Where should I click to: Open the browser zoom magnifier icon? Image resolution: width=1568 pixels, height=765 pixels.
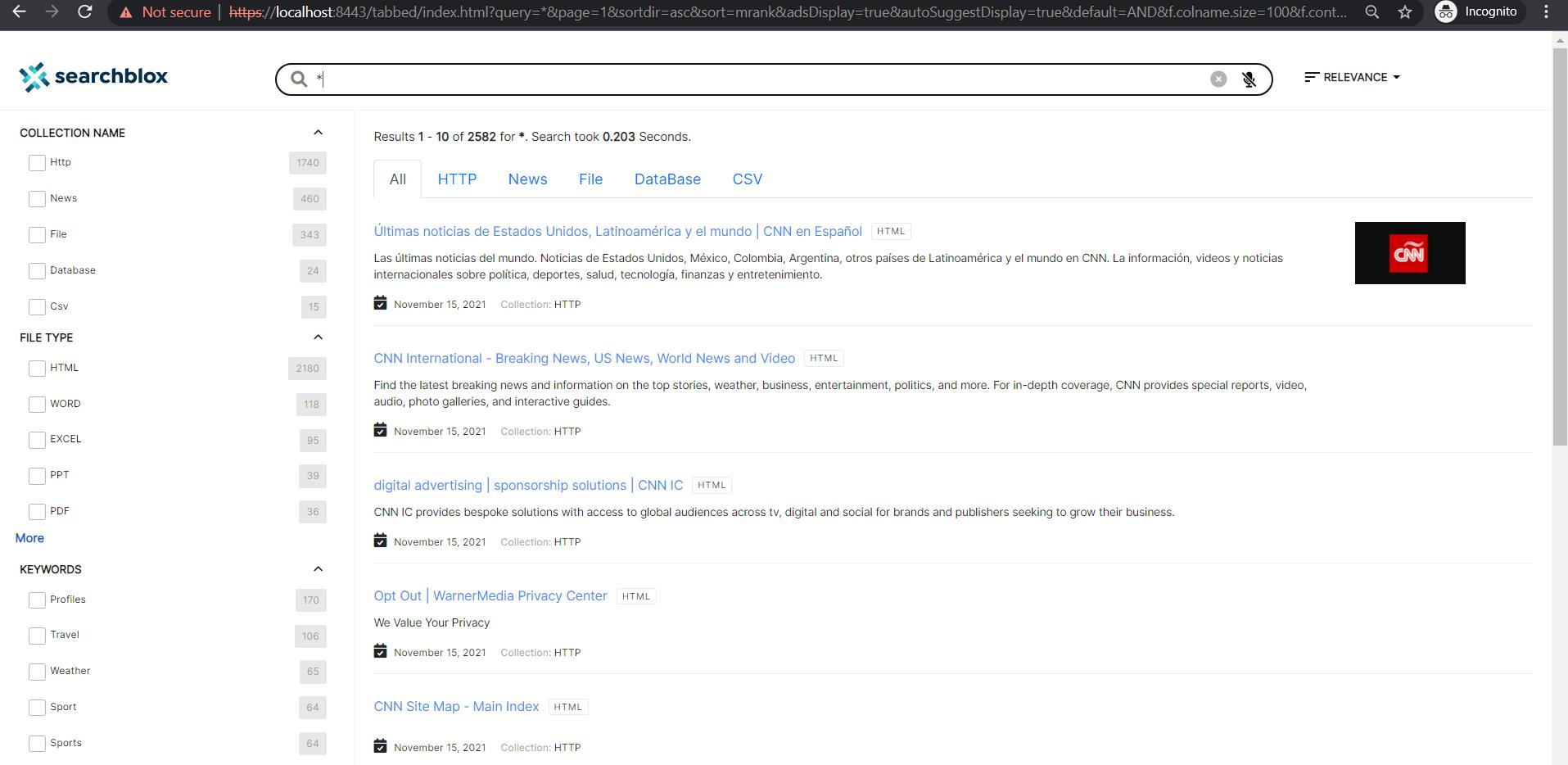point(1372,12)
